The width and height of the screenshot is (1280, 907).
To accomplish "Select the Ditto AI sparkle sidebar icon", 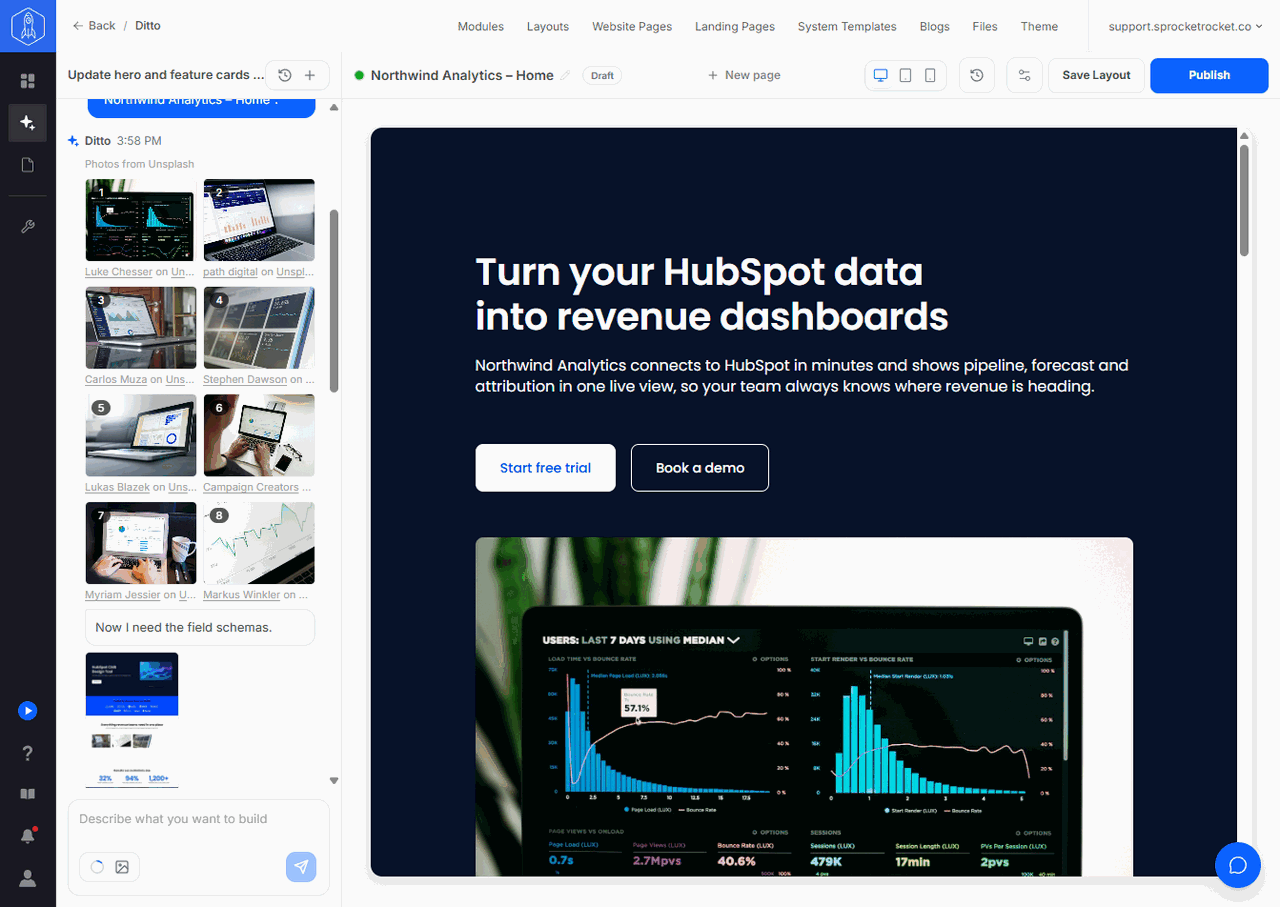I will pos(28,123).
